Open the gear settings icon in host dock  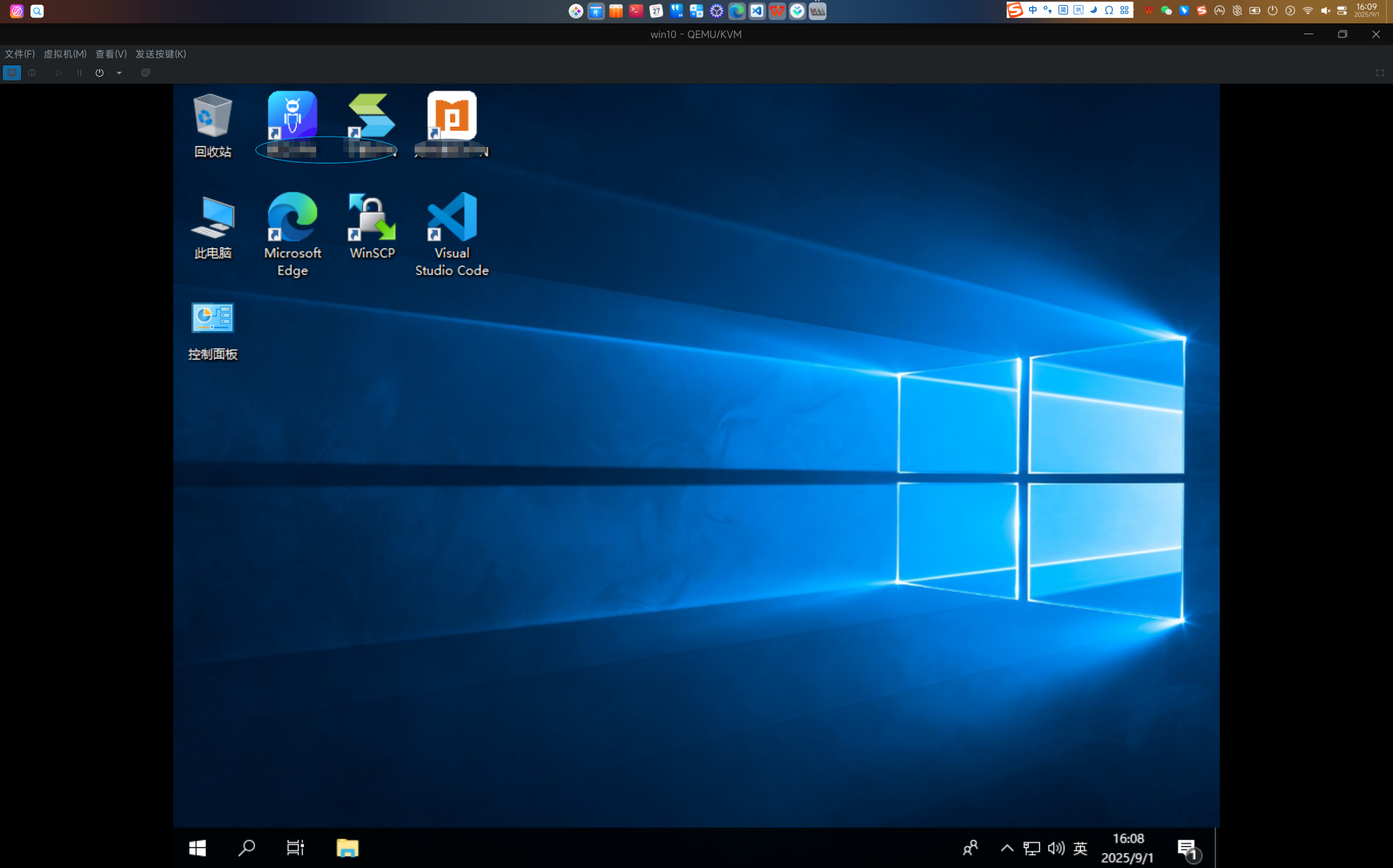coord(717,11)
